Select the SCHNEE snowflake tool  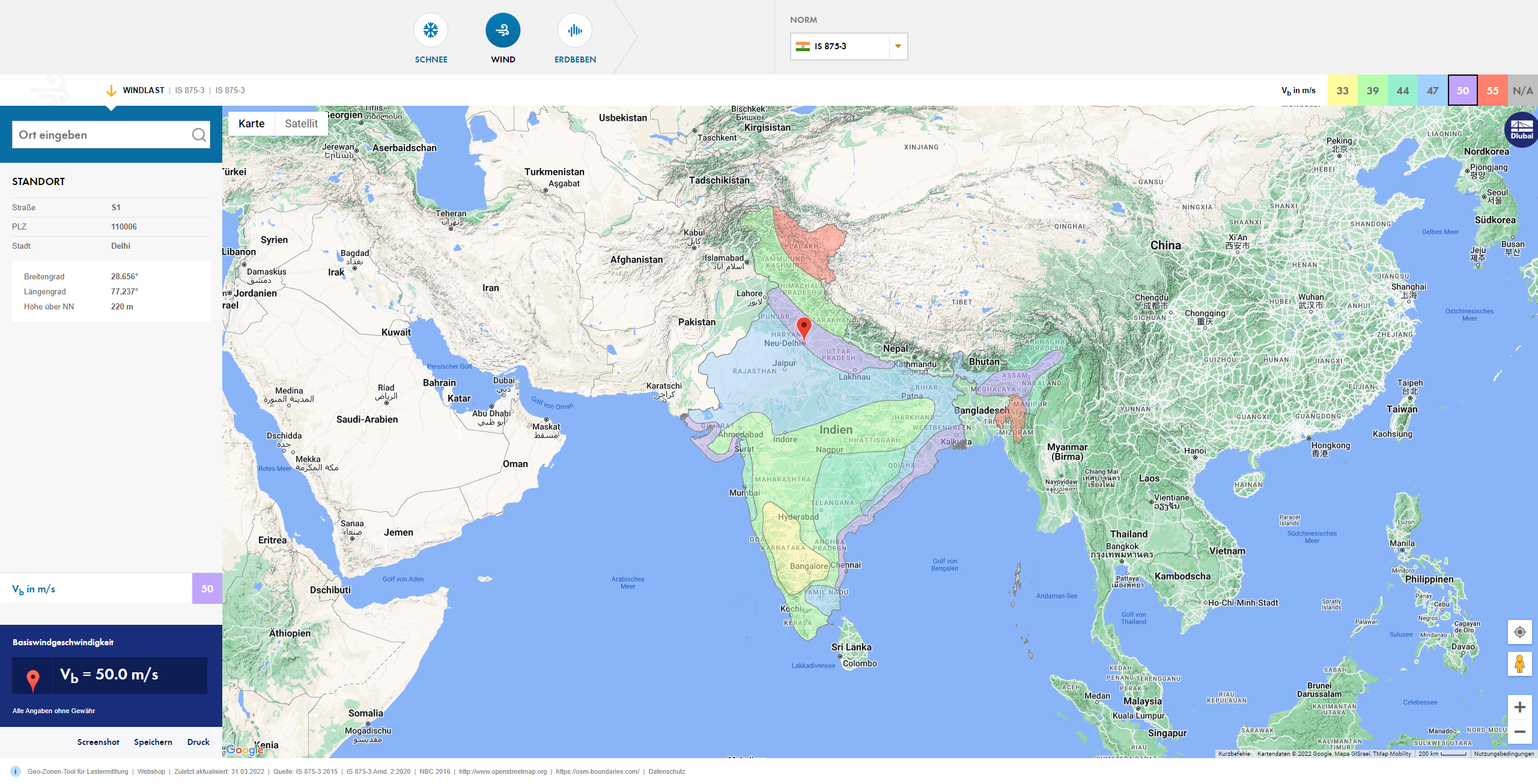[x=430, y=29]
